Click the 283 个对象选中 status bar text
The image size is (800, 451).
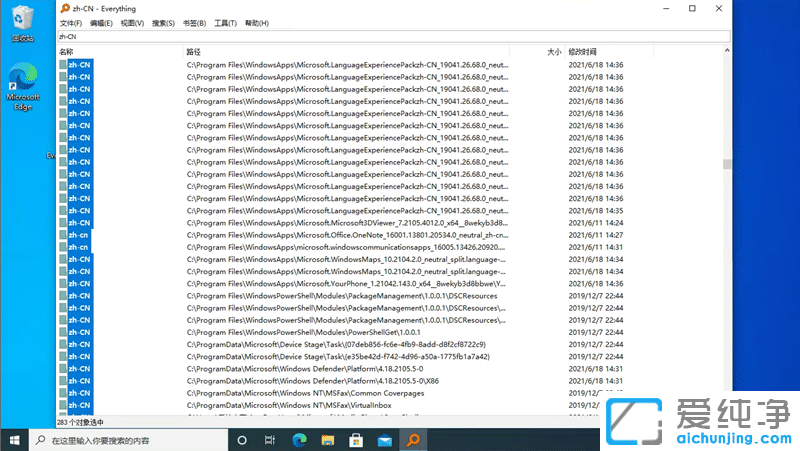[x=80, y=422]
